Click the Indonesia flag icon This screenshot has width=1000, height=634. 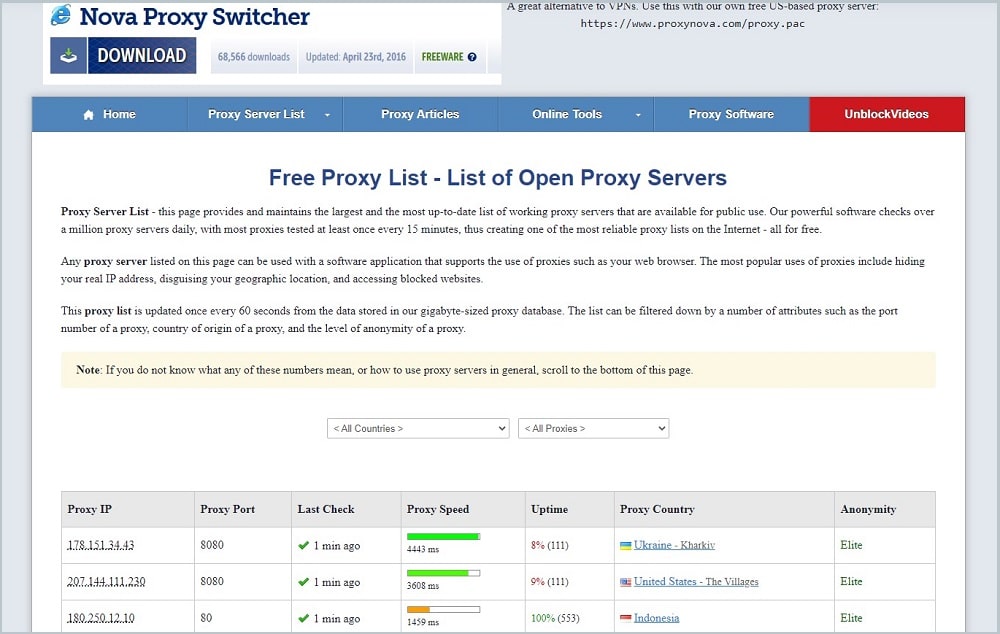pos(626,618)
